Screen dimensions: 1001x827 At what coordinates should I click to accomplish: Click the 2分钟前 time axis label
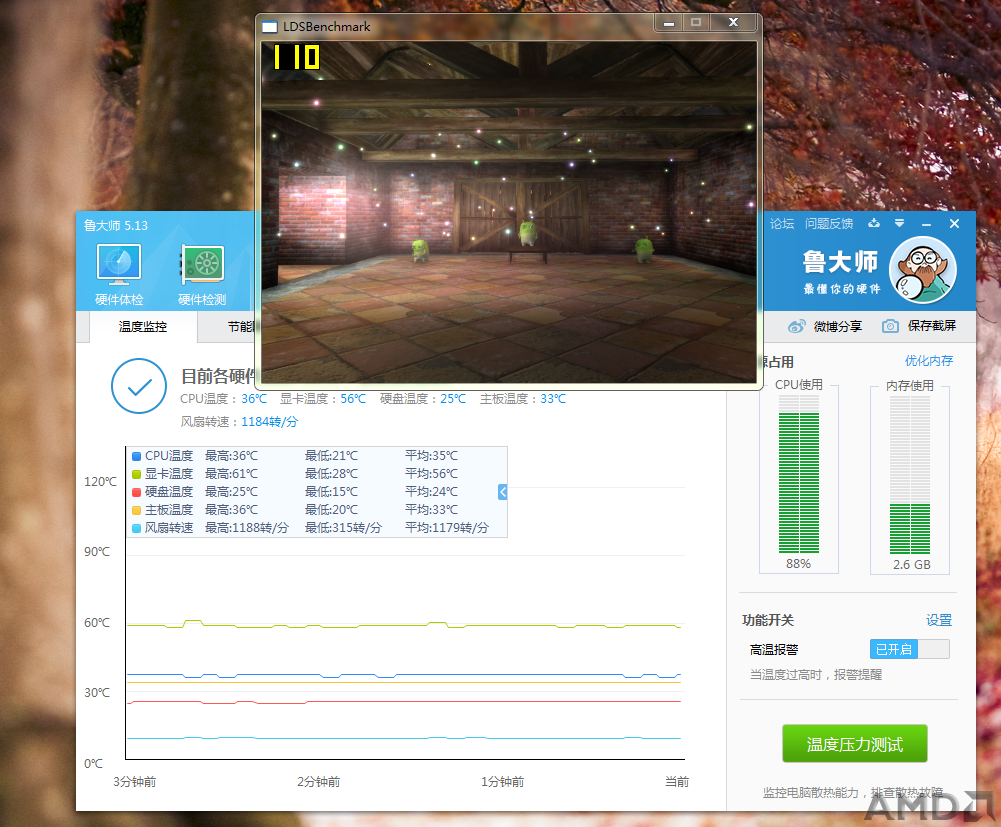[x=319, y=782]
